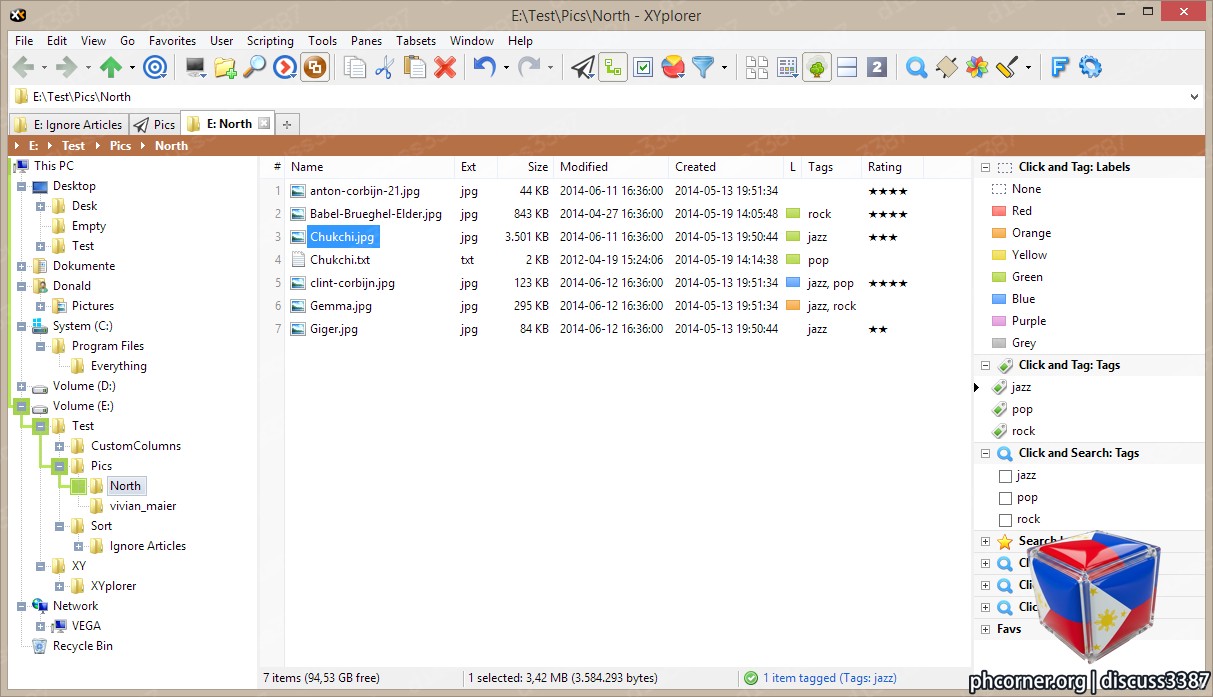Expand the Favs catalog category
The image size is (1213, 697).
[x=985, y=630]
